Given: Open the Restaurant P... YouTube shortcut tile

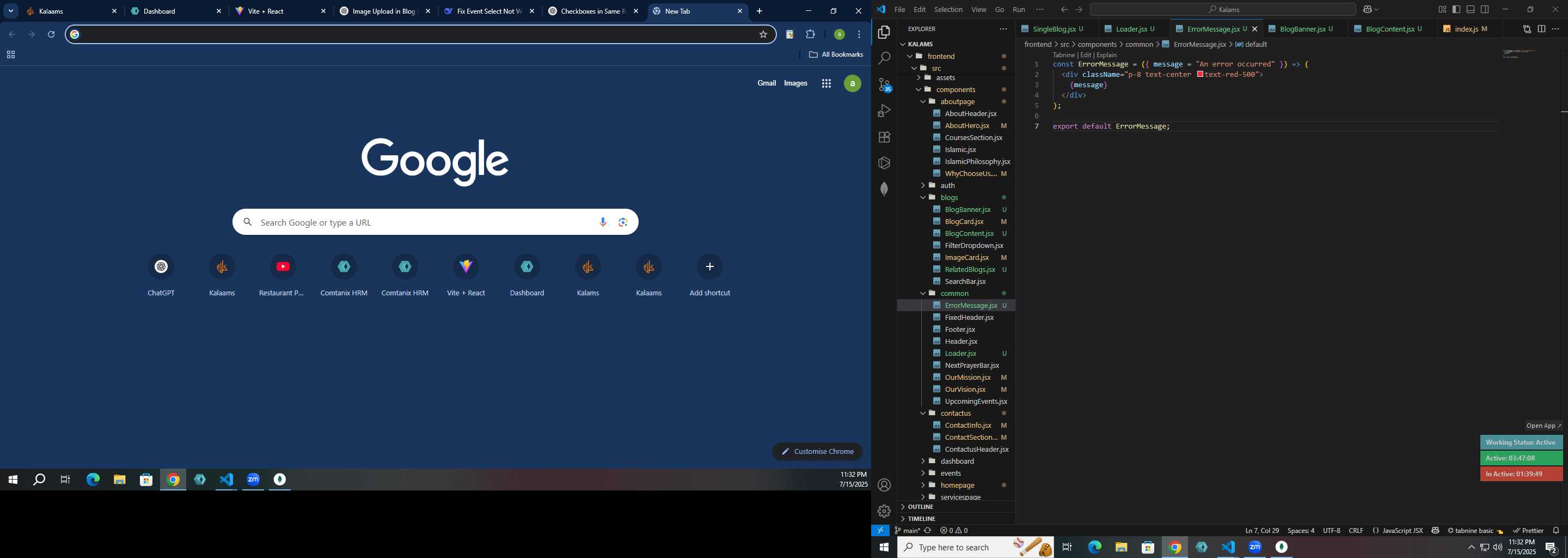Looking at the screenshot, I should click(x=283, y=275).
